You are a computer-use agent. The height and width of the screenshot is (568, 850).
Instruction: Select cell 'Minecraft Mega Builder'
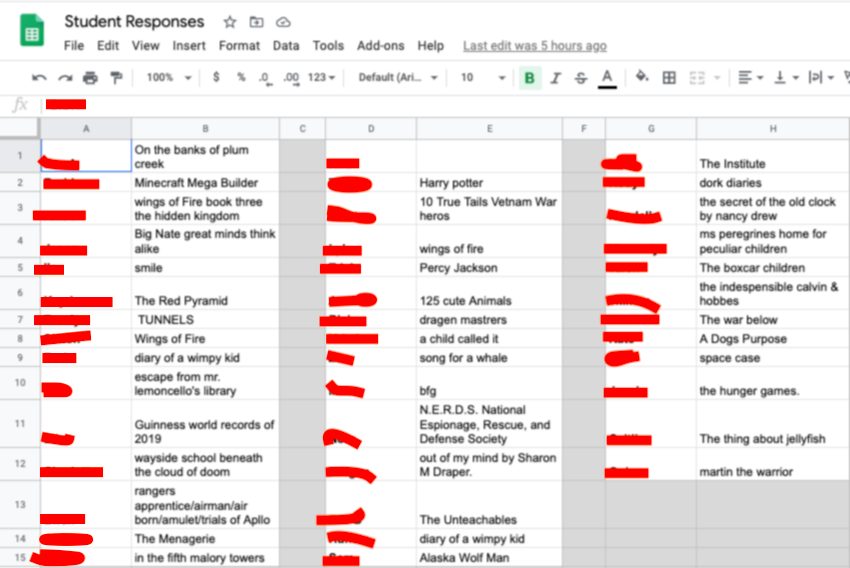[205, 183]
